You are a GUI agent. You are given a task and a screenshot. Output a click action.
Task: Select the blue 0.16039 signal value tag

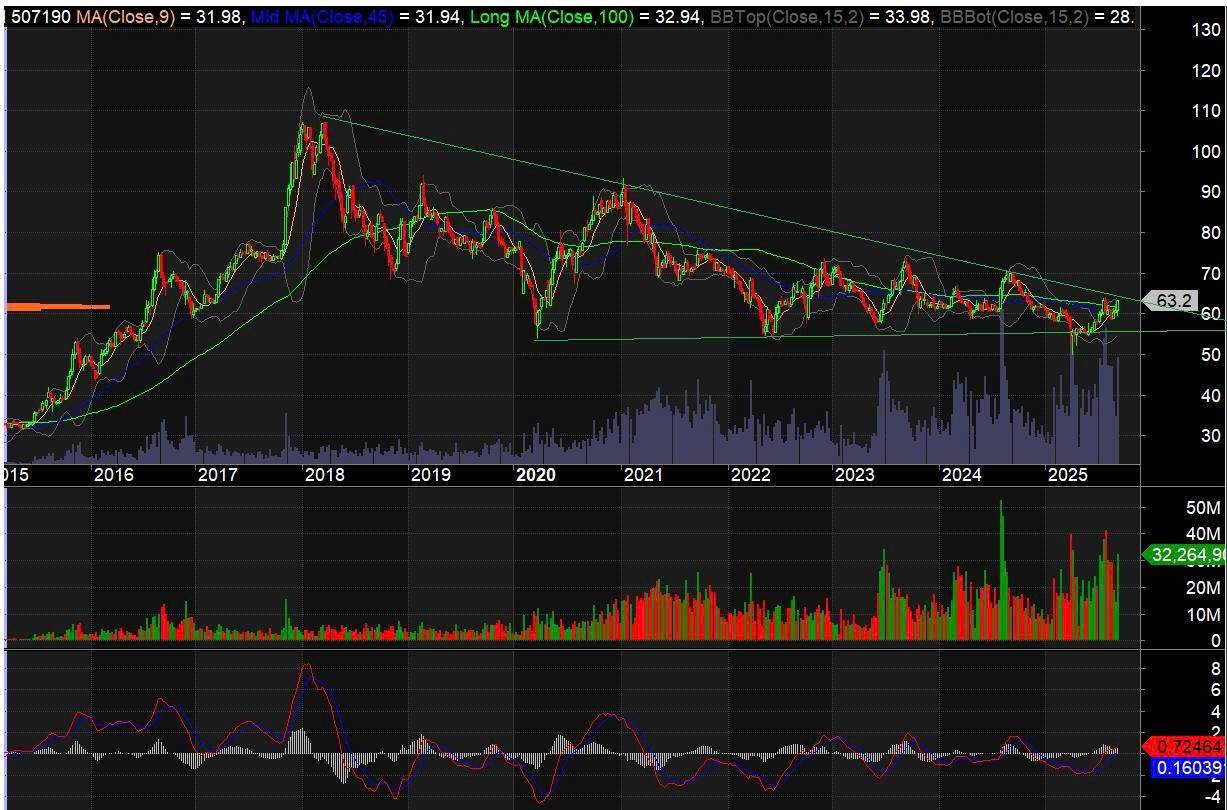coord(1188,768)
